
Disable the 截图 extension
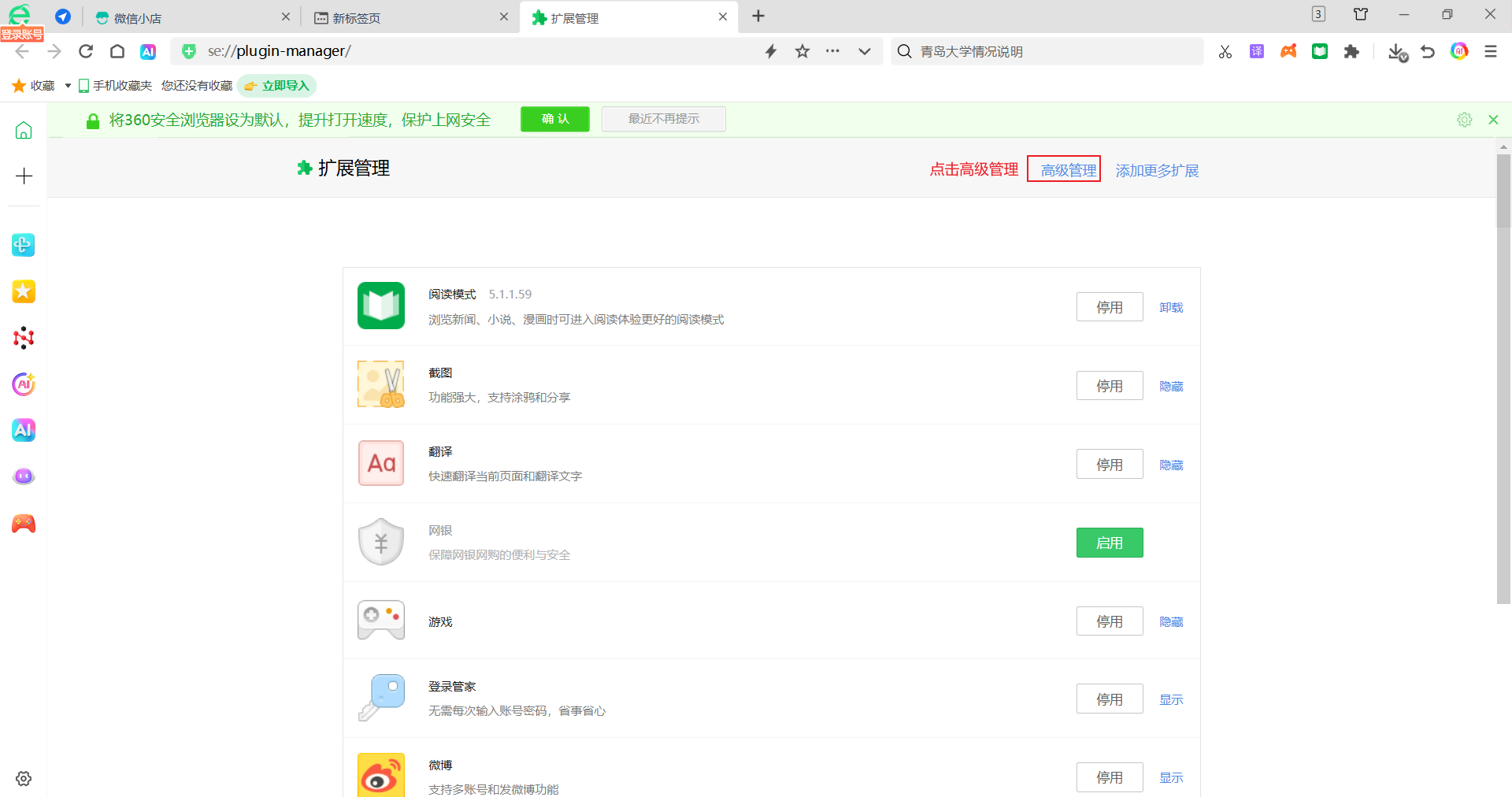pos(1110,386)
